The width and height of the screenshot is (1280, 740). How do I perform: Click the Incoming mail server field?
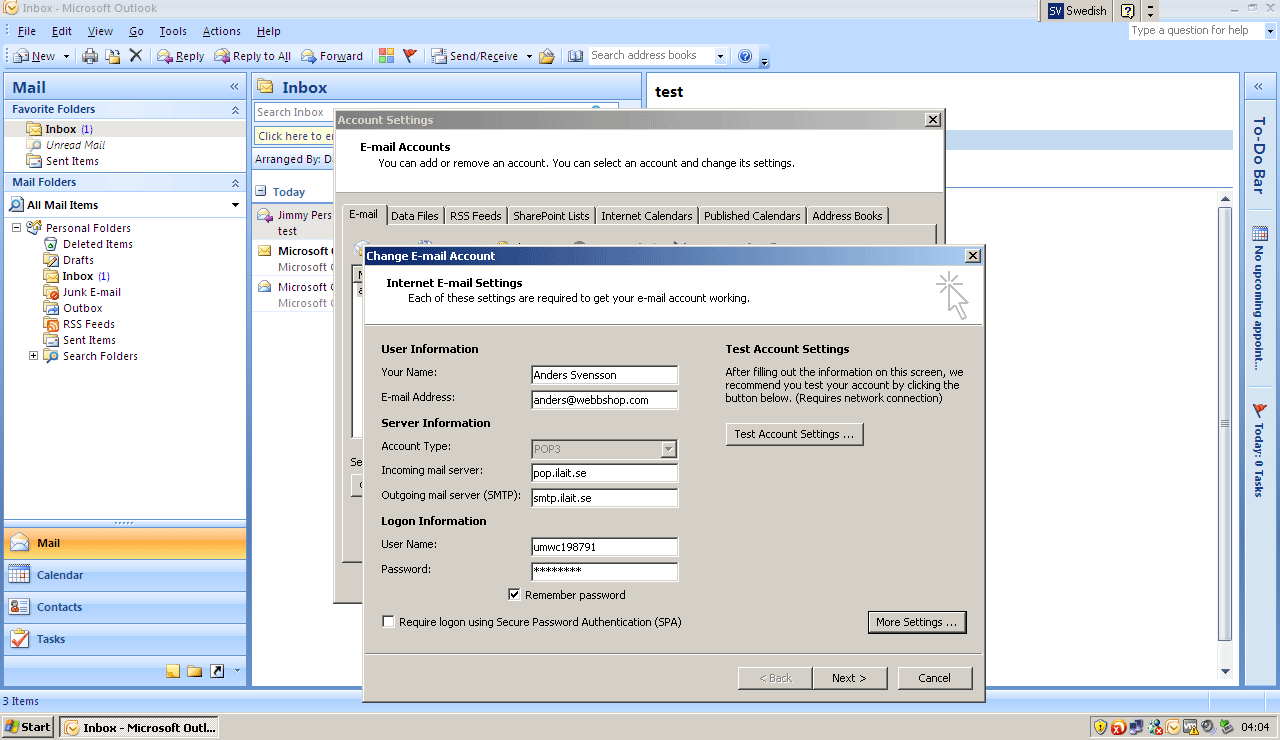click(x=604, y=473)
